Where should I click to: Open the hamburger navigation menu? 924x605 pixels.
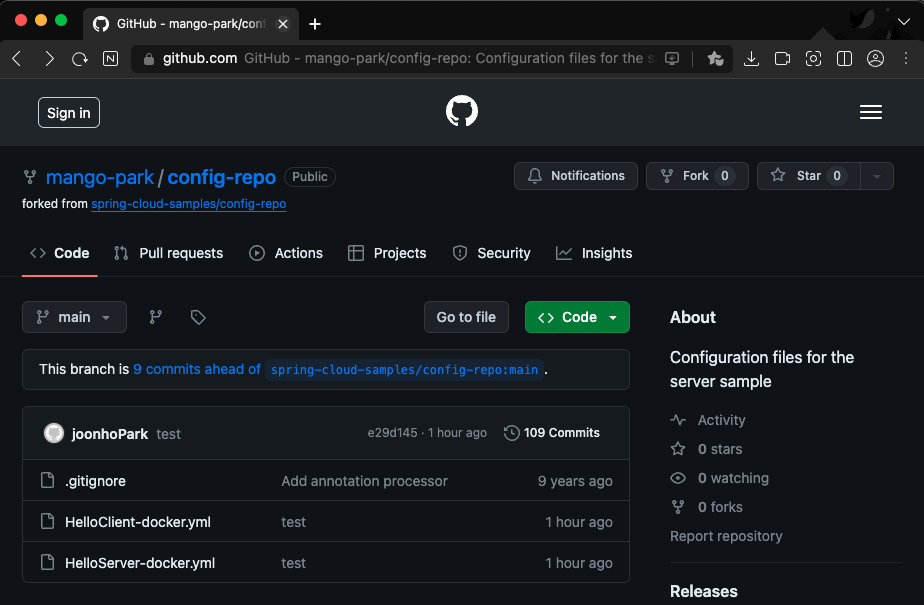coord(870,112)
